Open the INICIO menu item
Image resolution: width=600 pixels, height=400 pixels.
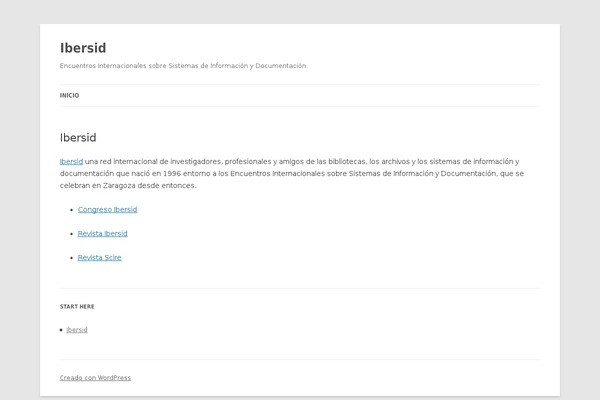(69, 95)
